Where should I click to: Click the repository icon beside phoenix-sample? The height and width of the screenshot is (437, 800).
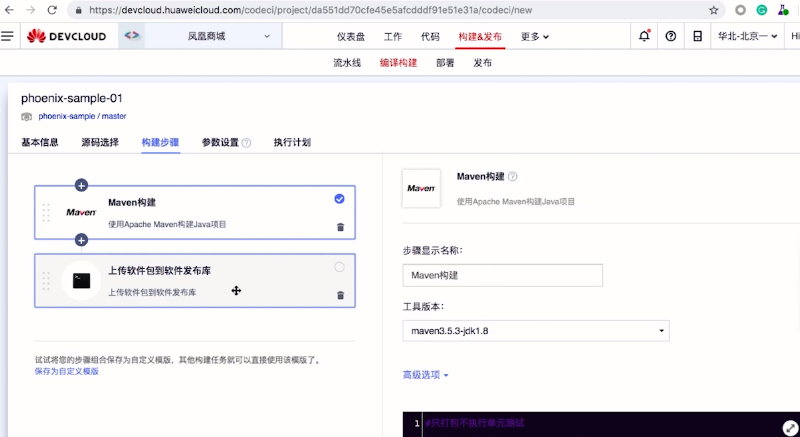point(26,117)
